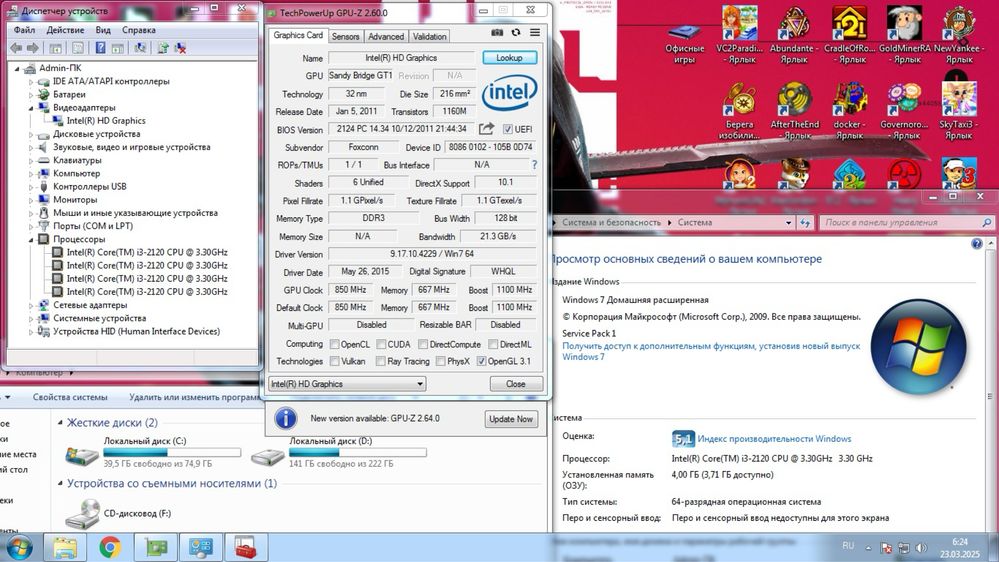Toggle OpenGL 3.1 checkbox
The image size is (999, 562).
482,361
